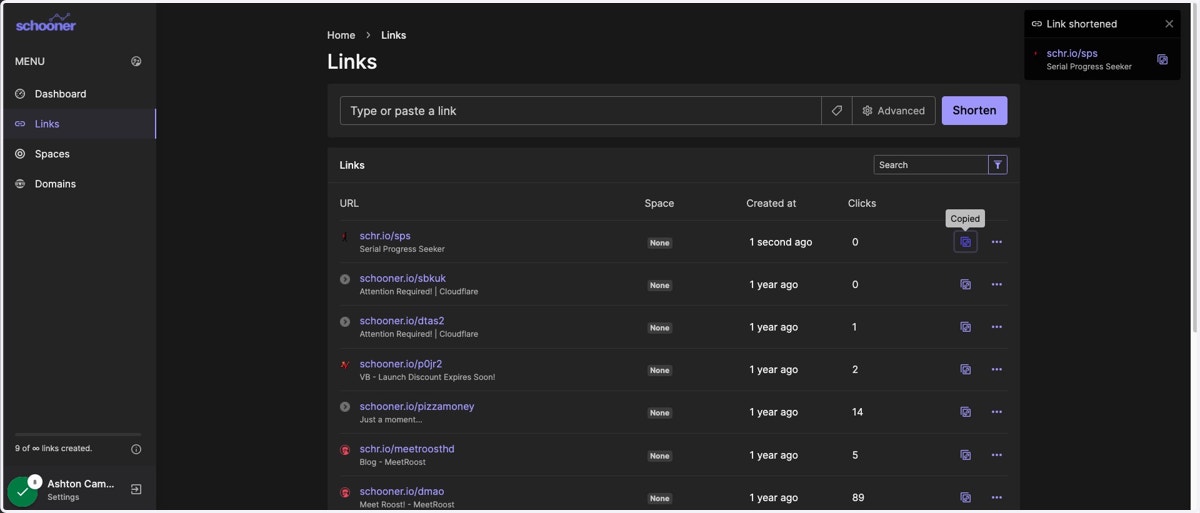Click '1 second ago' in the first row
This screenshot has height=513, width=1200.
[x=781, y=242]
